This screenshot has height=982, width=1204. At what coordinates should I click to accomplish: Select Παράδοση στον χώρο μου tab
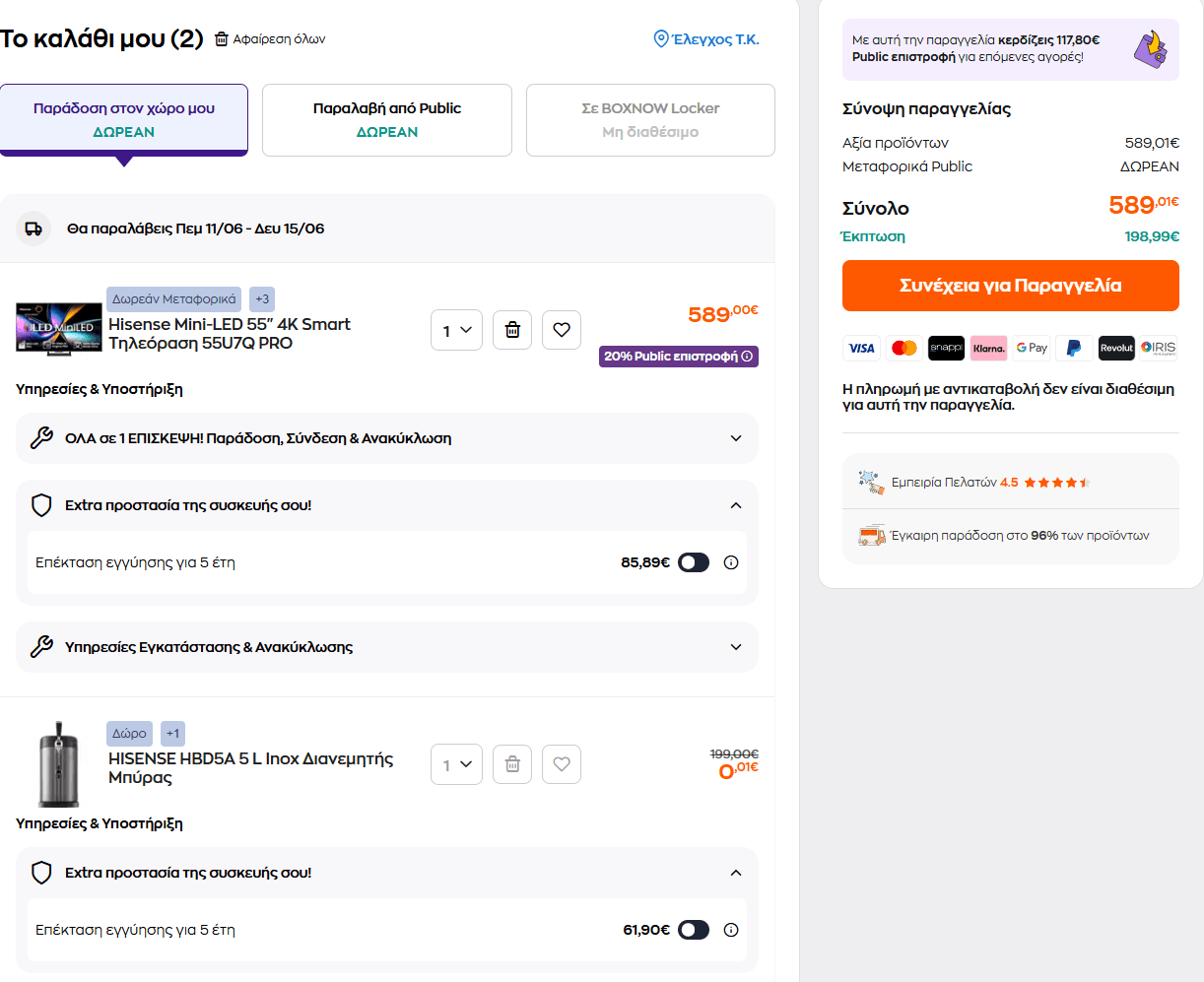point(124,119)
